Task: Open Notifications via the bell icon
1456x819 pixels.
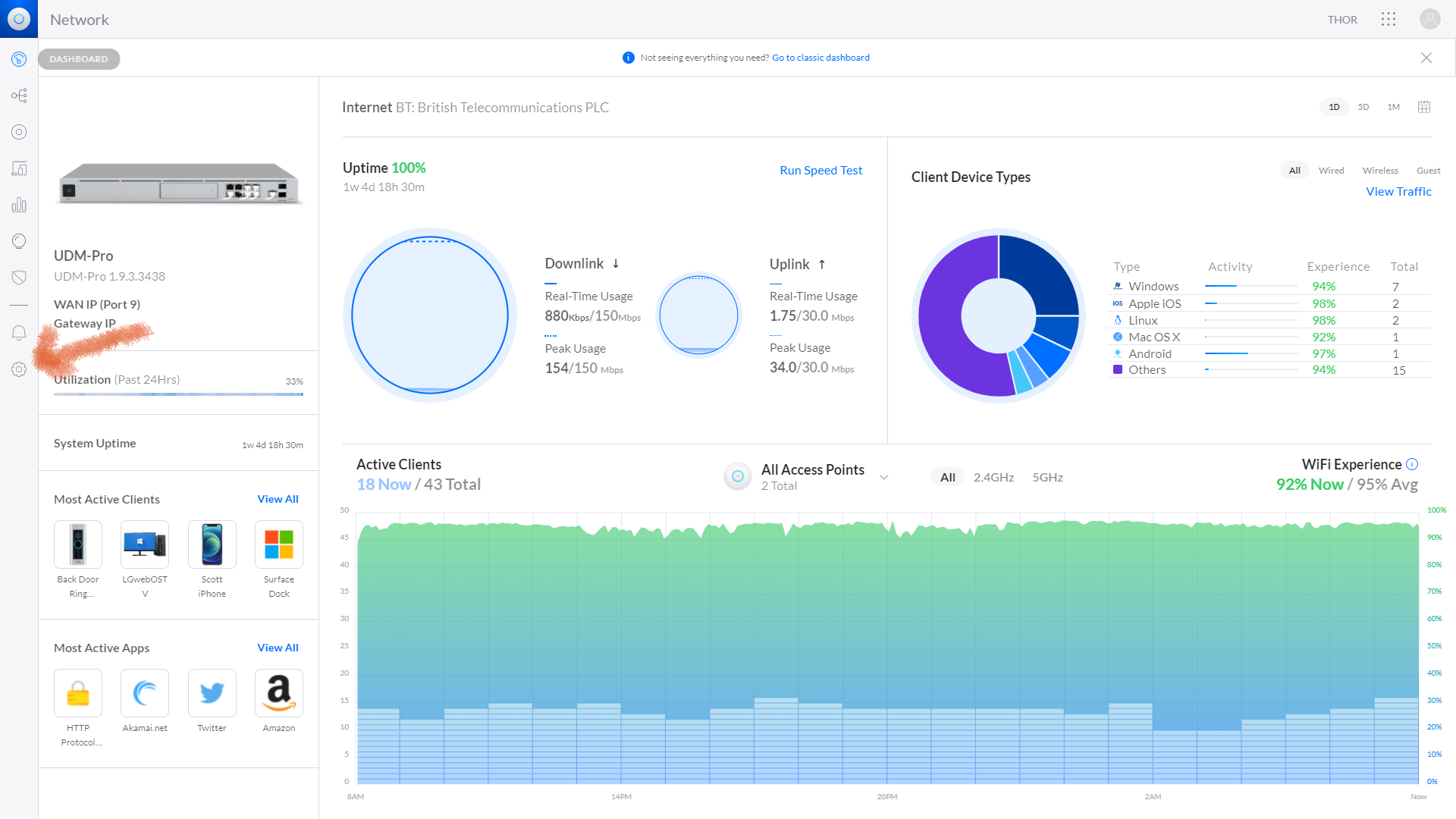Action: 19,332
